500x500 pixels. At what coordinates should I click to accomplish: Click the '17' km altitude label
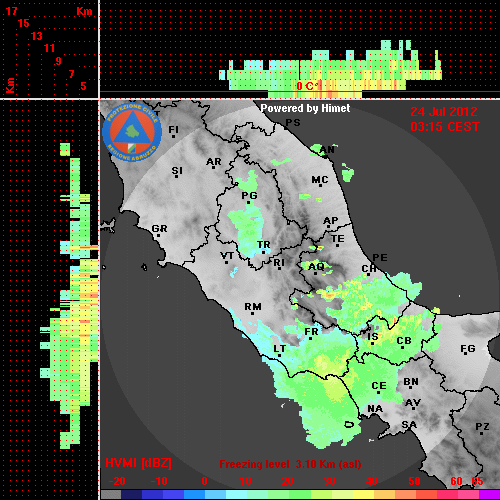[x=11, y=11]
